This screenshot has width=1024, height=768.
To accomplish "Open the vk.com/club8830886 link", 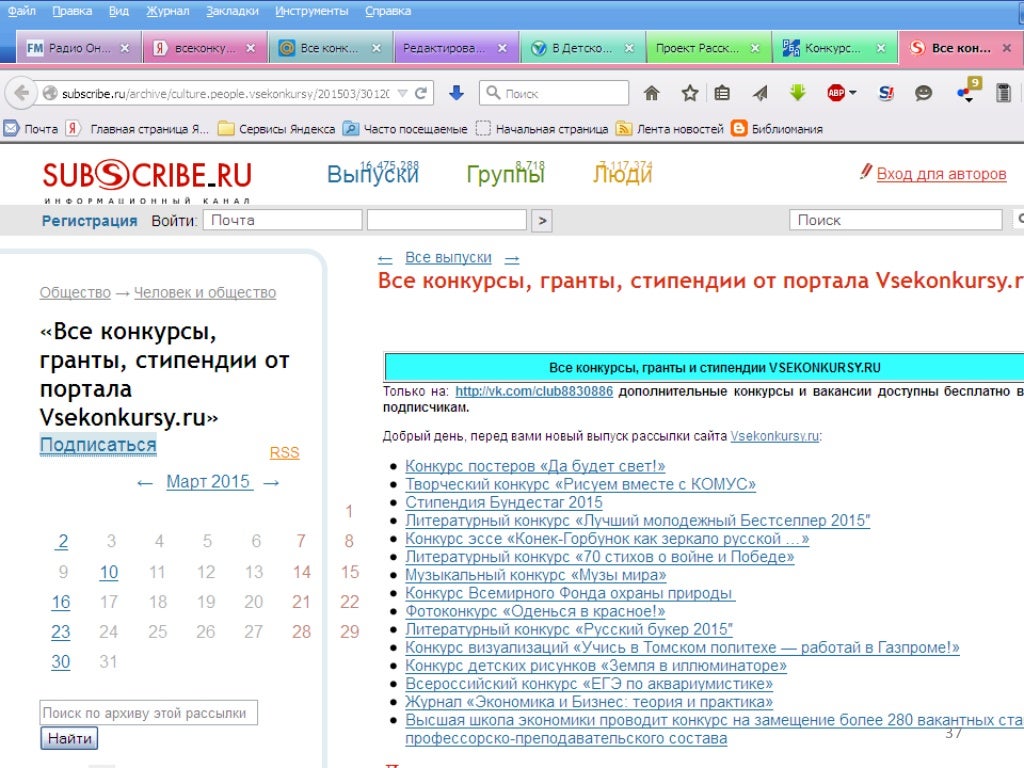I will [x=534, y=391].
